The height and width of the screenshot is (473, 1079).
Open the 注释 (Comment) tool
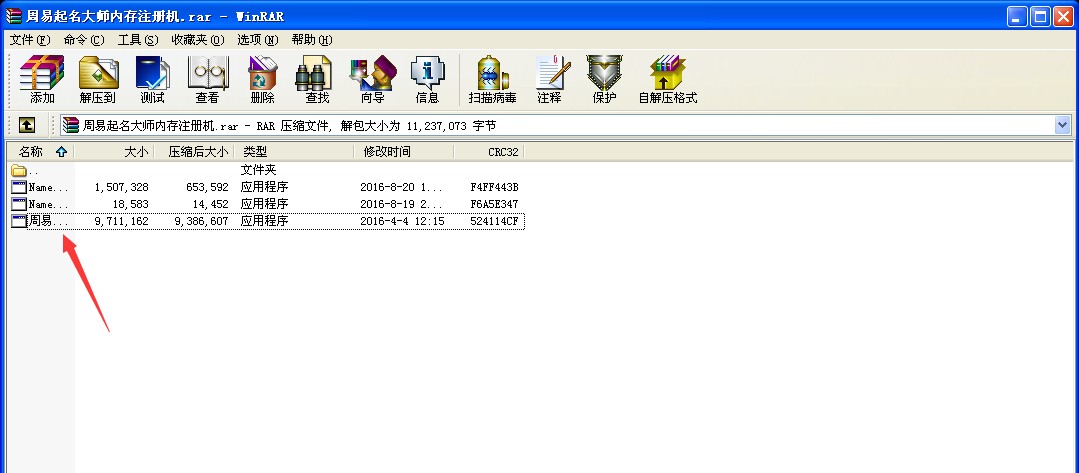point(549,79)
